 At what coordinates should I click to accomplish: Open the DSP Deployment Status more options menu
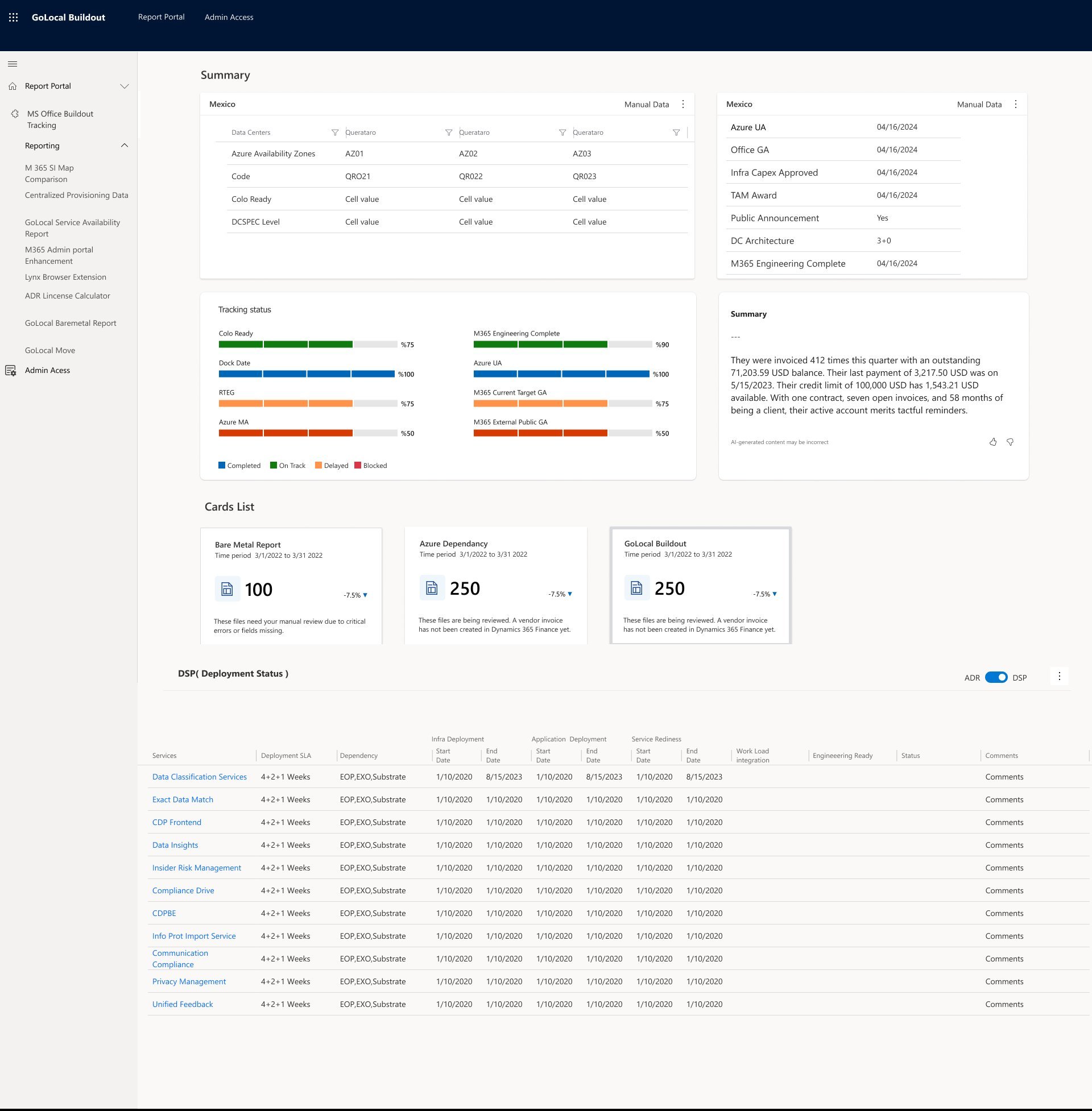pos(1060,677)
